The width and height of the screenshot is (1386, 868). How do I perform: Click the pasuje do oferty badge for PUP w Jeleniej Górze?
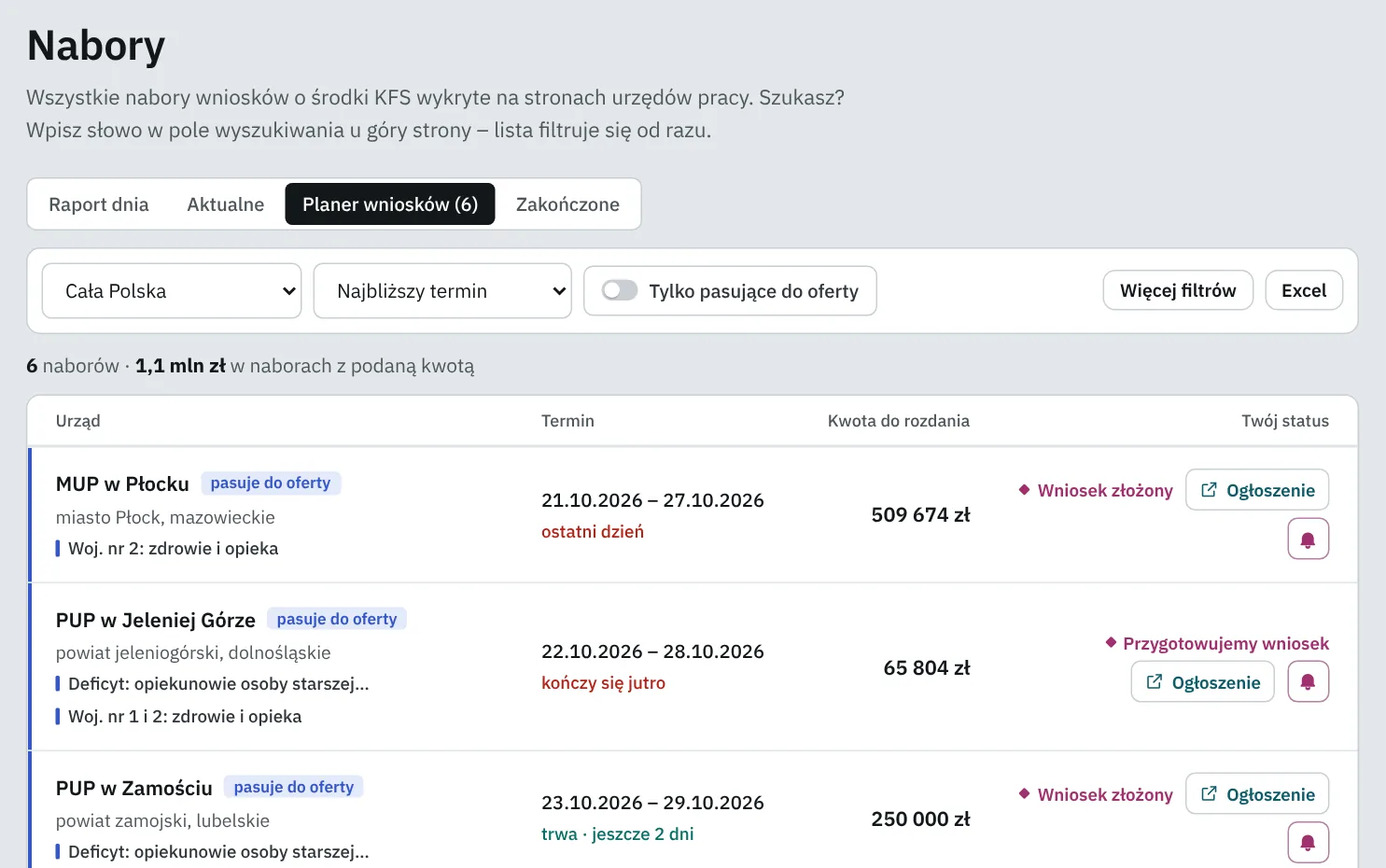(337, 619)
